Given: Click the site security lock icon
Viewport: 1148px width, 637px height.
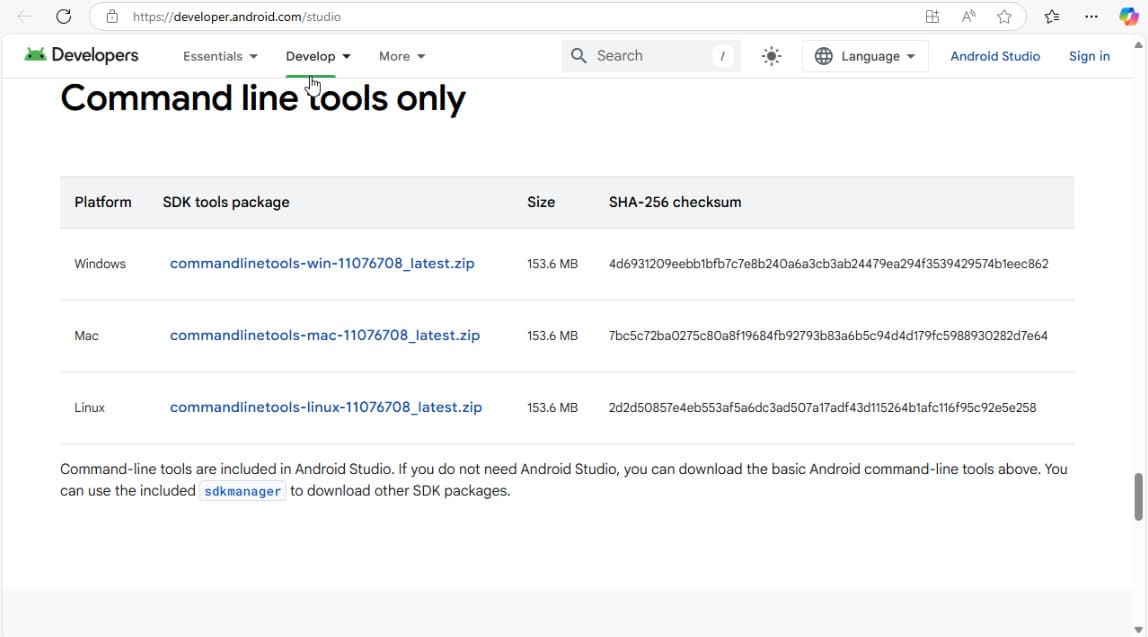Looking at the screenshot, I should (113, 16).
